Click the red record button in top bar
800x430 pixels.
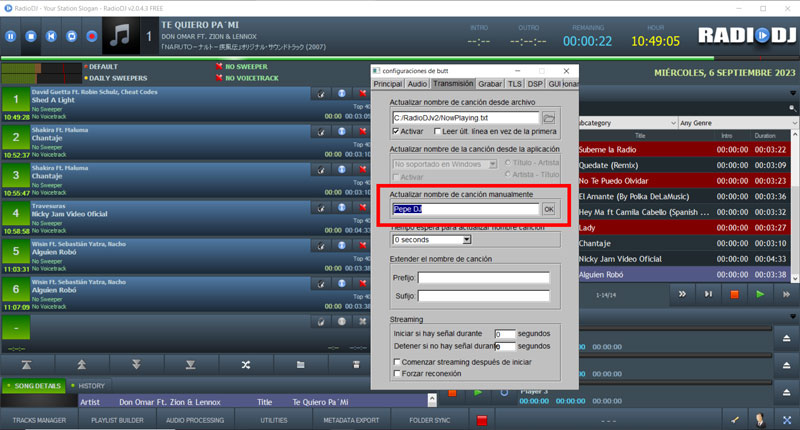(92, 36)
